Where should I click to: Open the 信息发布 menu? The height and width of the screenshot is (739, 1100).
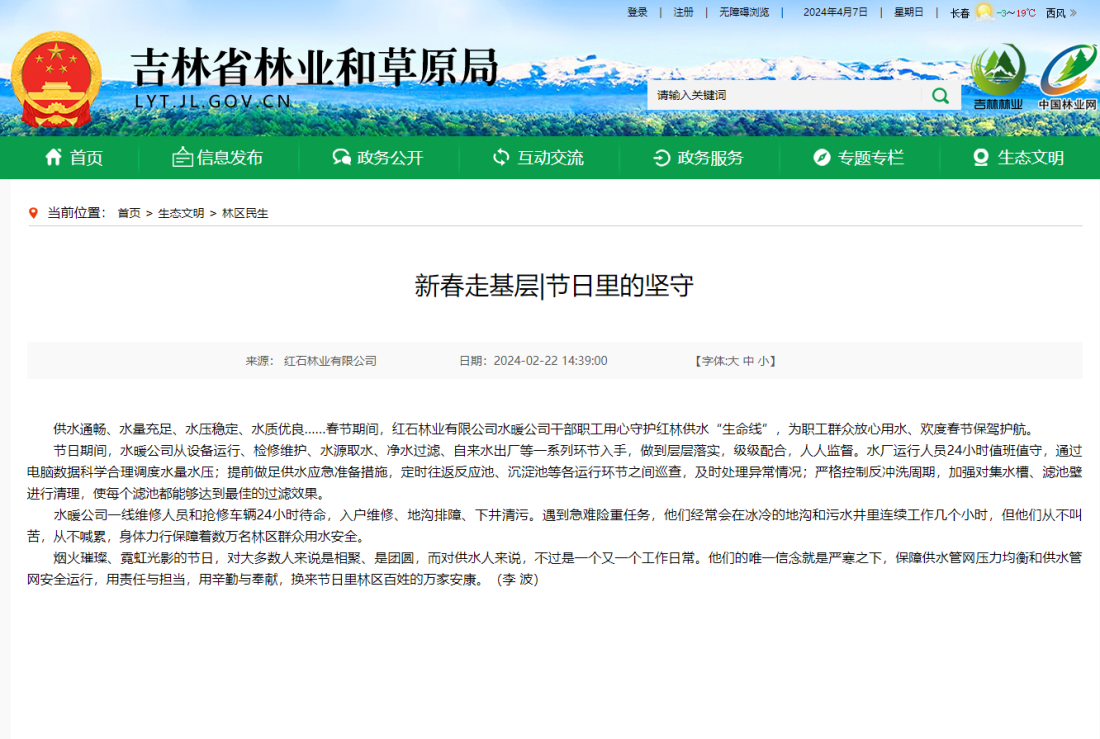[218, 157]
